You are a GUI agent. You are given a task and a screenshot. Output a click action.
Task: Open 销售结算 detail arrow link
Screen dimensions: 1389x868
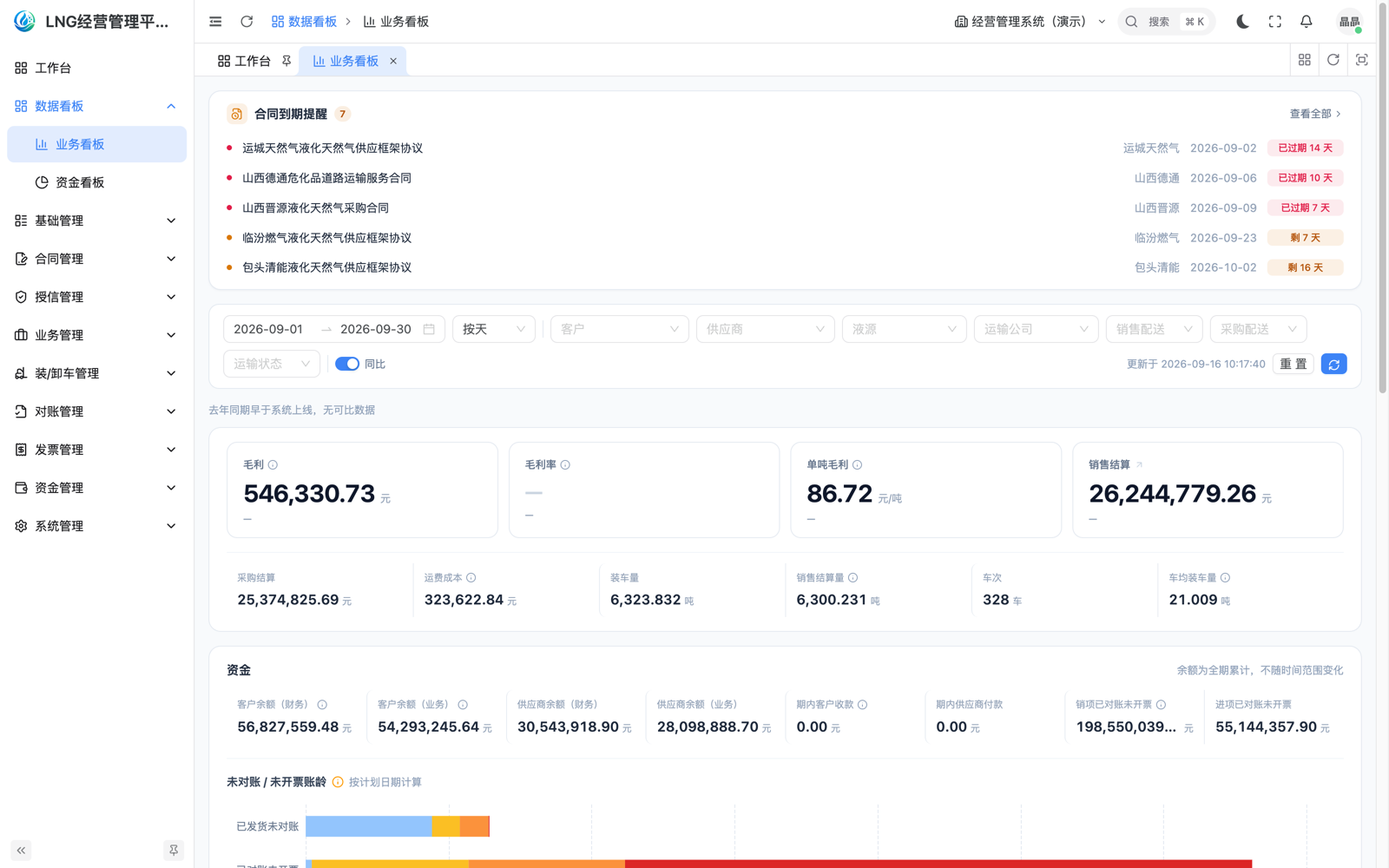click(1140, 465)
